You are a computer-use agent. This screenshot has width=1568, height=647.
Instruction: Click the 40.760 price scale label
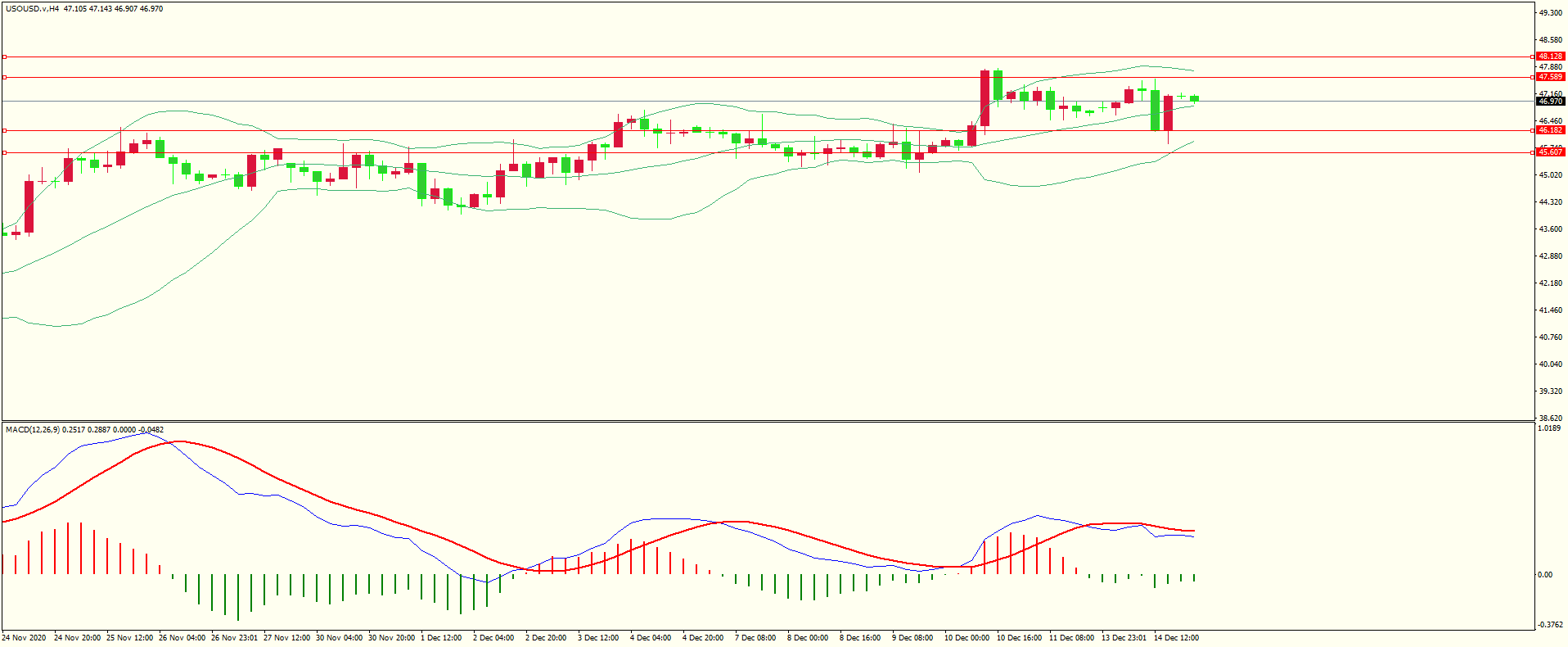click(x=1550, y=337)
